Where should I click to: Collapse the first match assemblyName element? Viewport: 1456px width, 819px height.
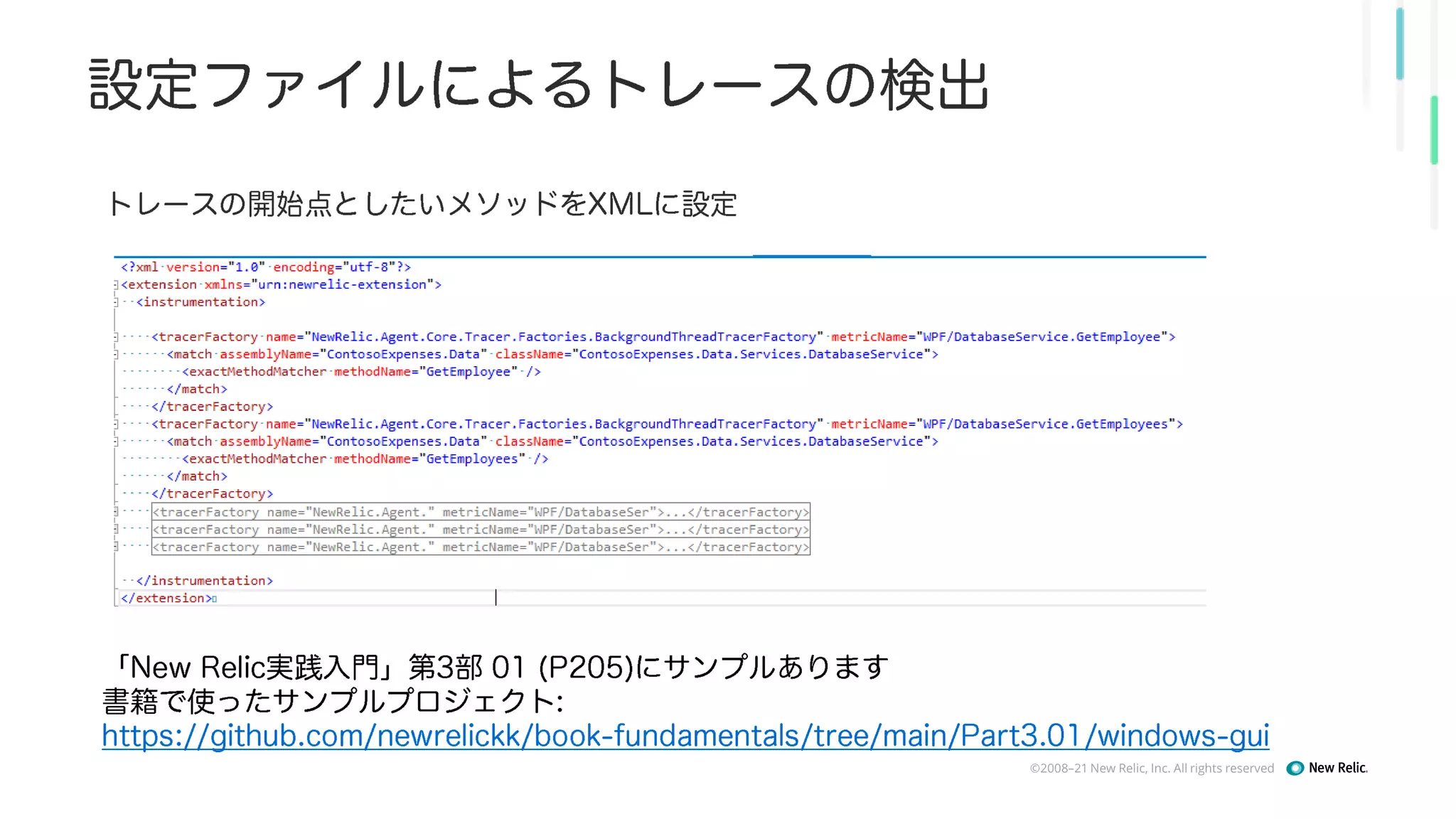pyautogui.click(x=116, y=354)
